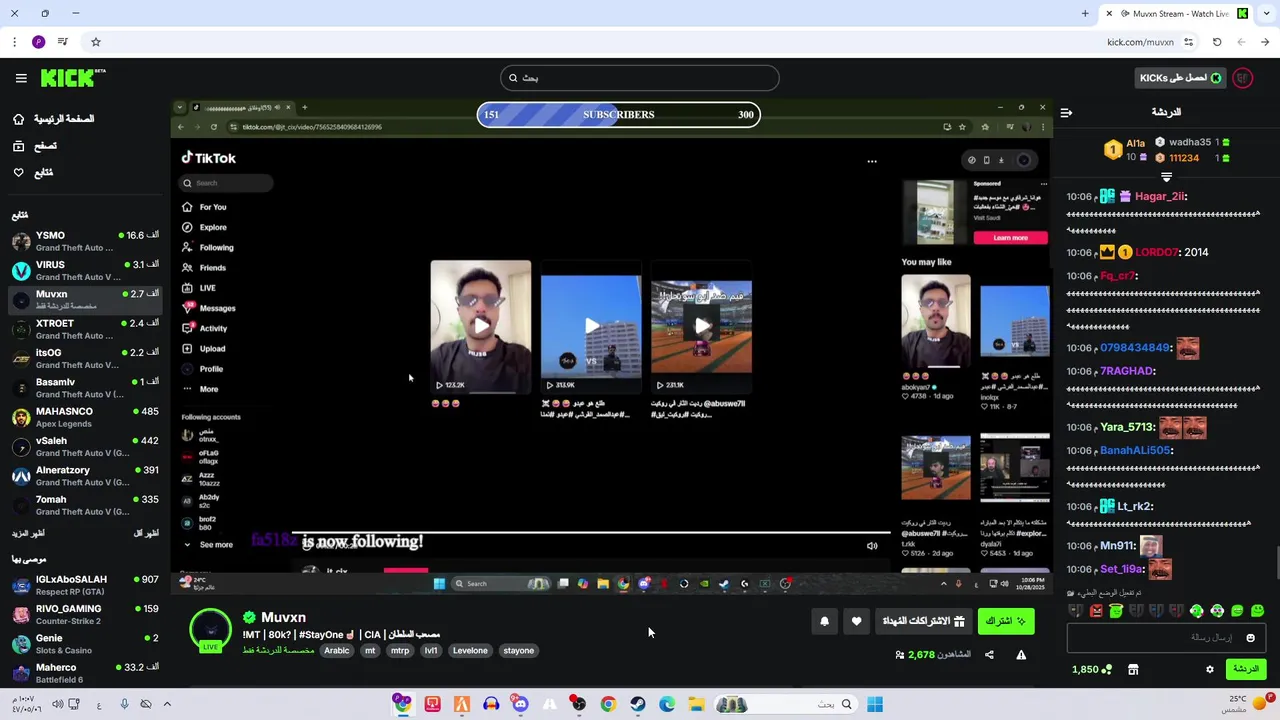The image size is (1280, 720).
Task: Expand More in the TikTok sidebar
Action: coord(200,389)
